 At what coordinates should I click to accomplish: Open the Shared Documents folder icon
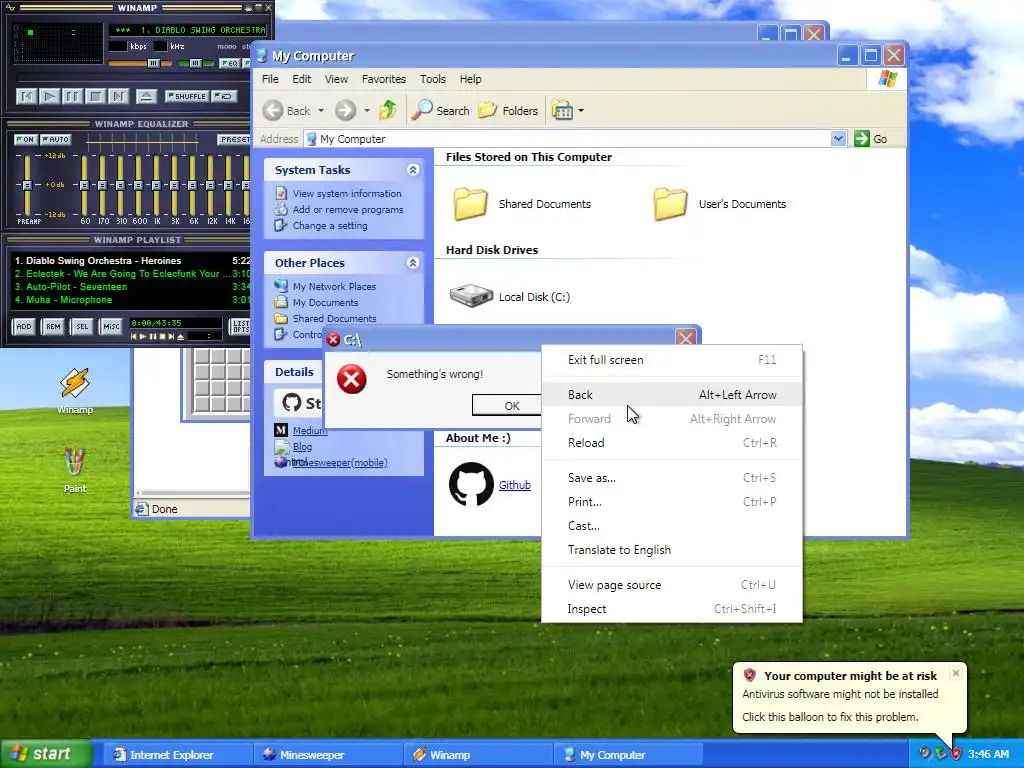(x=471, y=204)
